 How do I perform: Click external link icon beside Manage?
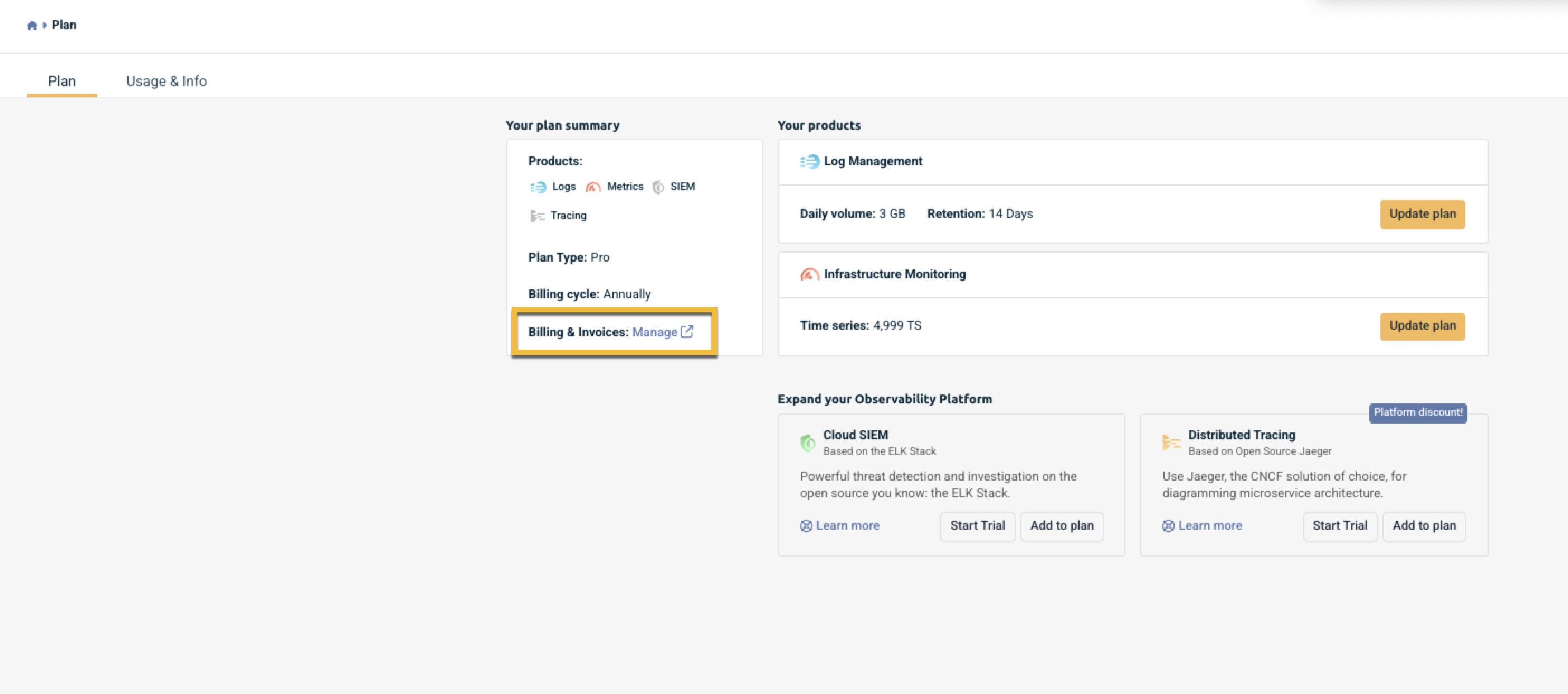click(x=687, y=331)
